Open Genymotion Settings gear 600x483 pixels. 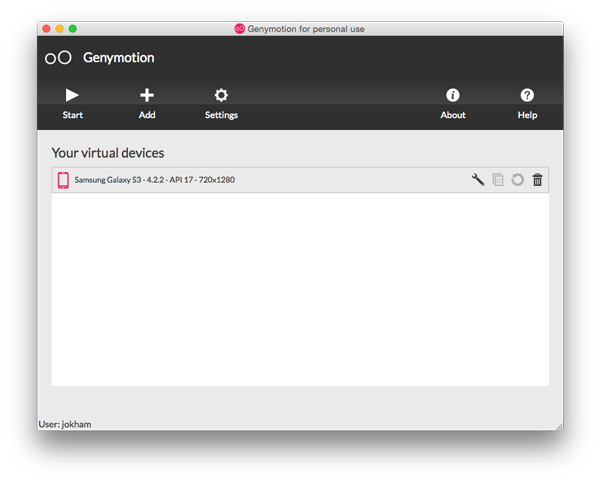(x=221, y=103)
